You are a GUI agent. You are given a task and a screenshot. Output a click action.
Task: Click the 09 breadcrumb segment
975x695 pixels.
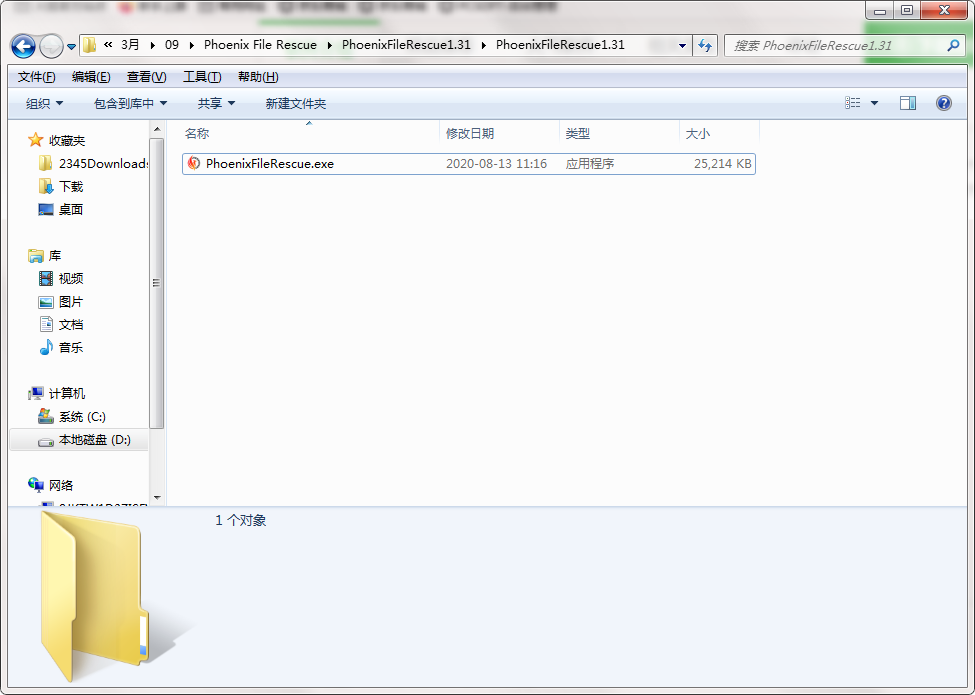172,45
